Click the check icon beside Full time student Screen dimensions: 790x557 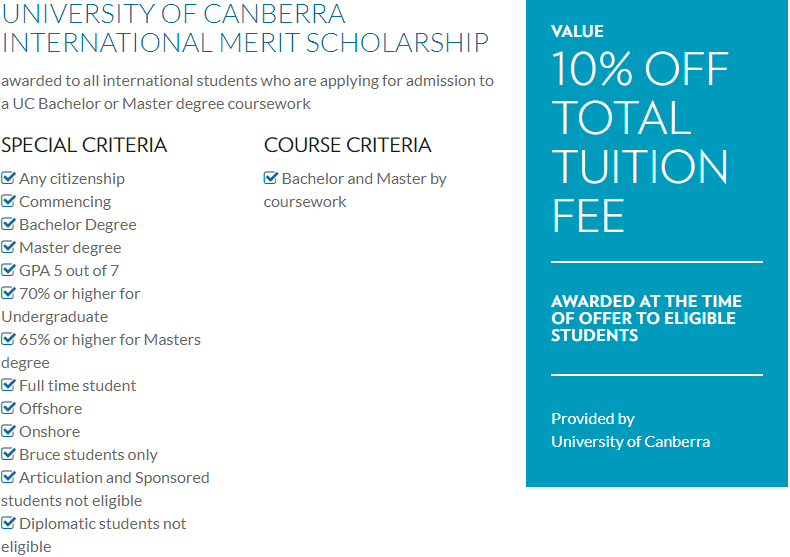coord(8,385)
